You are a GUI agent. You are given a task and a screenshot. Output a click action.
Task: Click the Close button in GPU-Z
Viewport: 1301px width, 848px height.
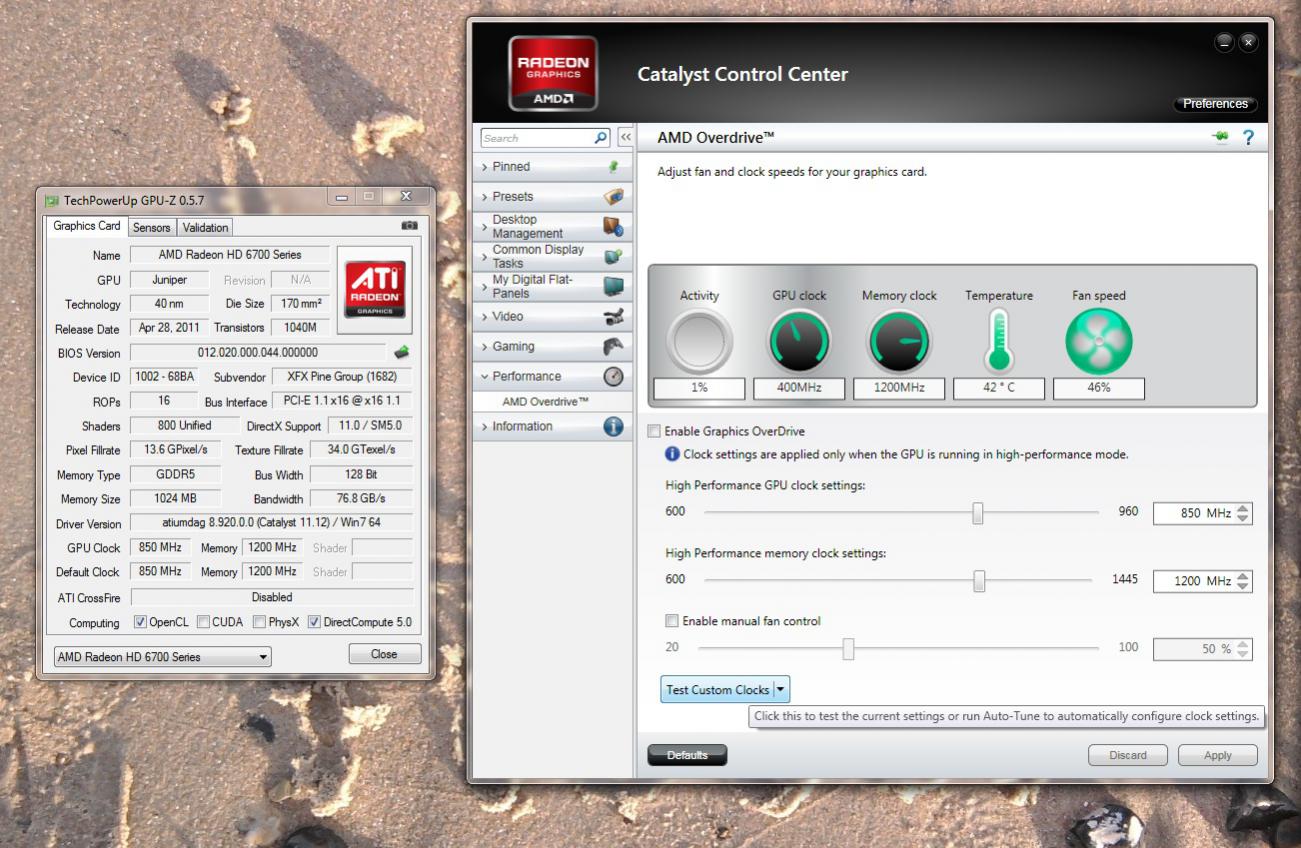point(384,654)
